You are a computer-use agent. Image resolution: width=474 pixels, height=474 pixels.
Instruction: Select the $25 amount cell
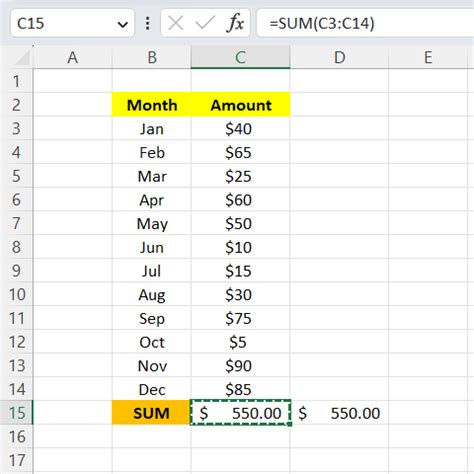tap(240, 176)
